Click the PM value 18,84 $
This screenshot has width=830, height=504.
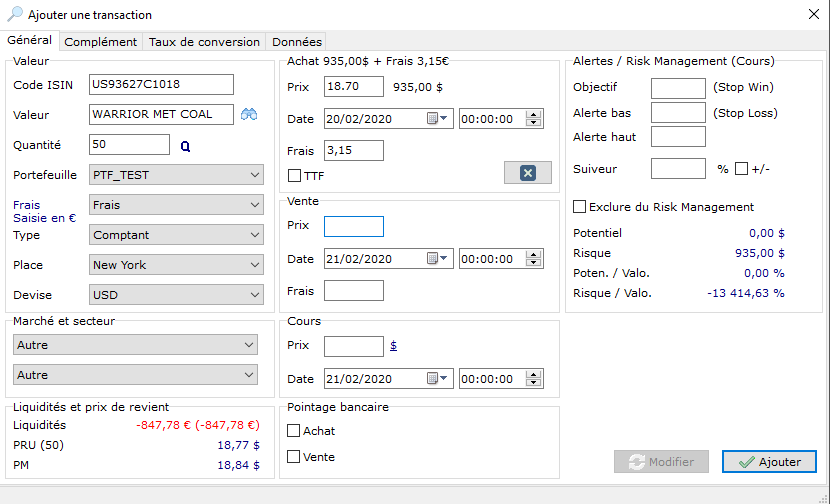click(238, 465)
